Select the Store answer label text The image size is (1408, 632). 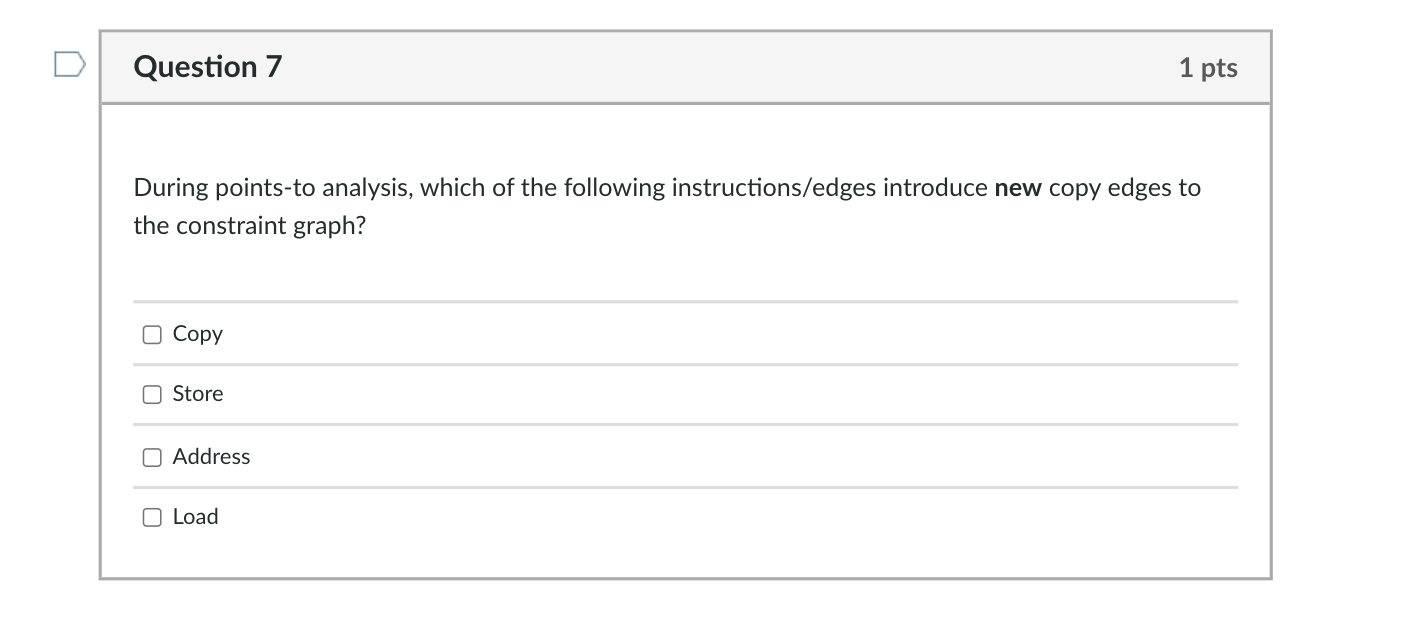198,394
